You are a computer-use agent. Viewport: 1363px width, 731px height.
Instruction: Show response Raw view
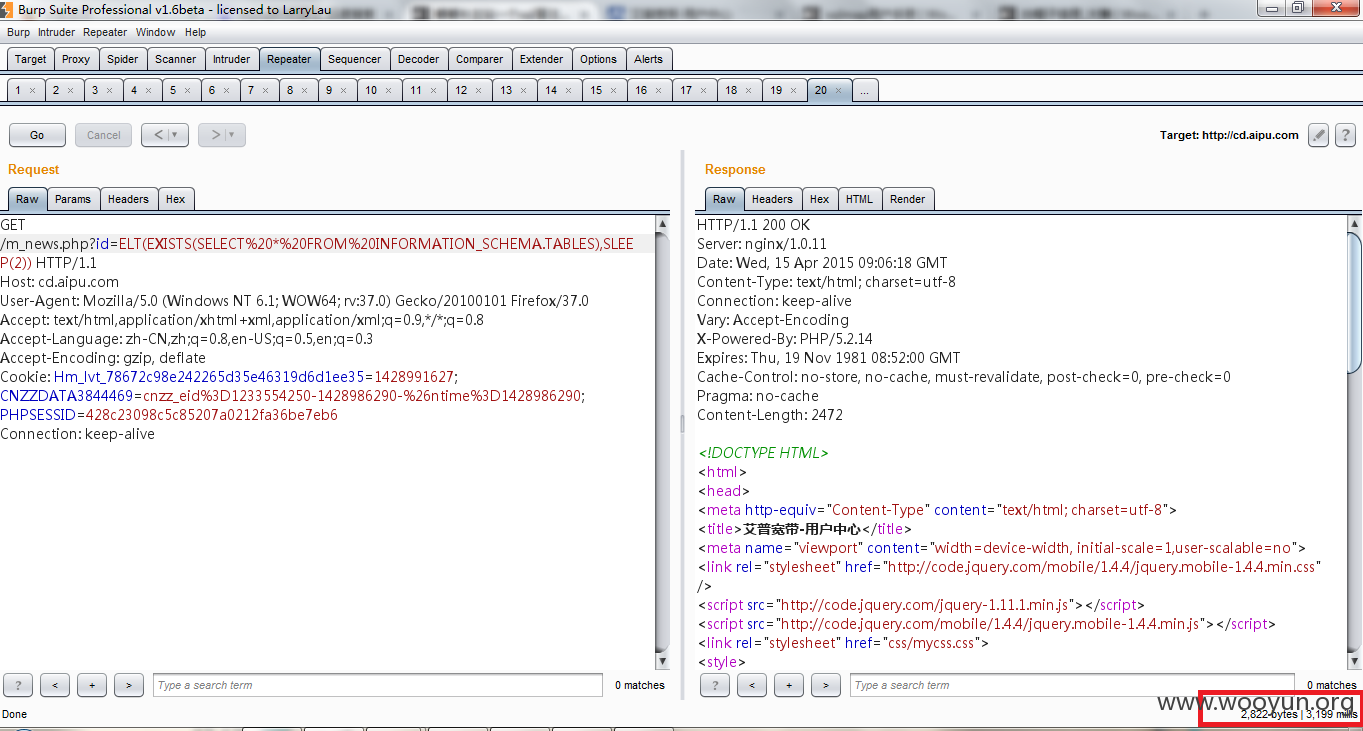point(724,199)
